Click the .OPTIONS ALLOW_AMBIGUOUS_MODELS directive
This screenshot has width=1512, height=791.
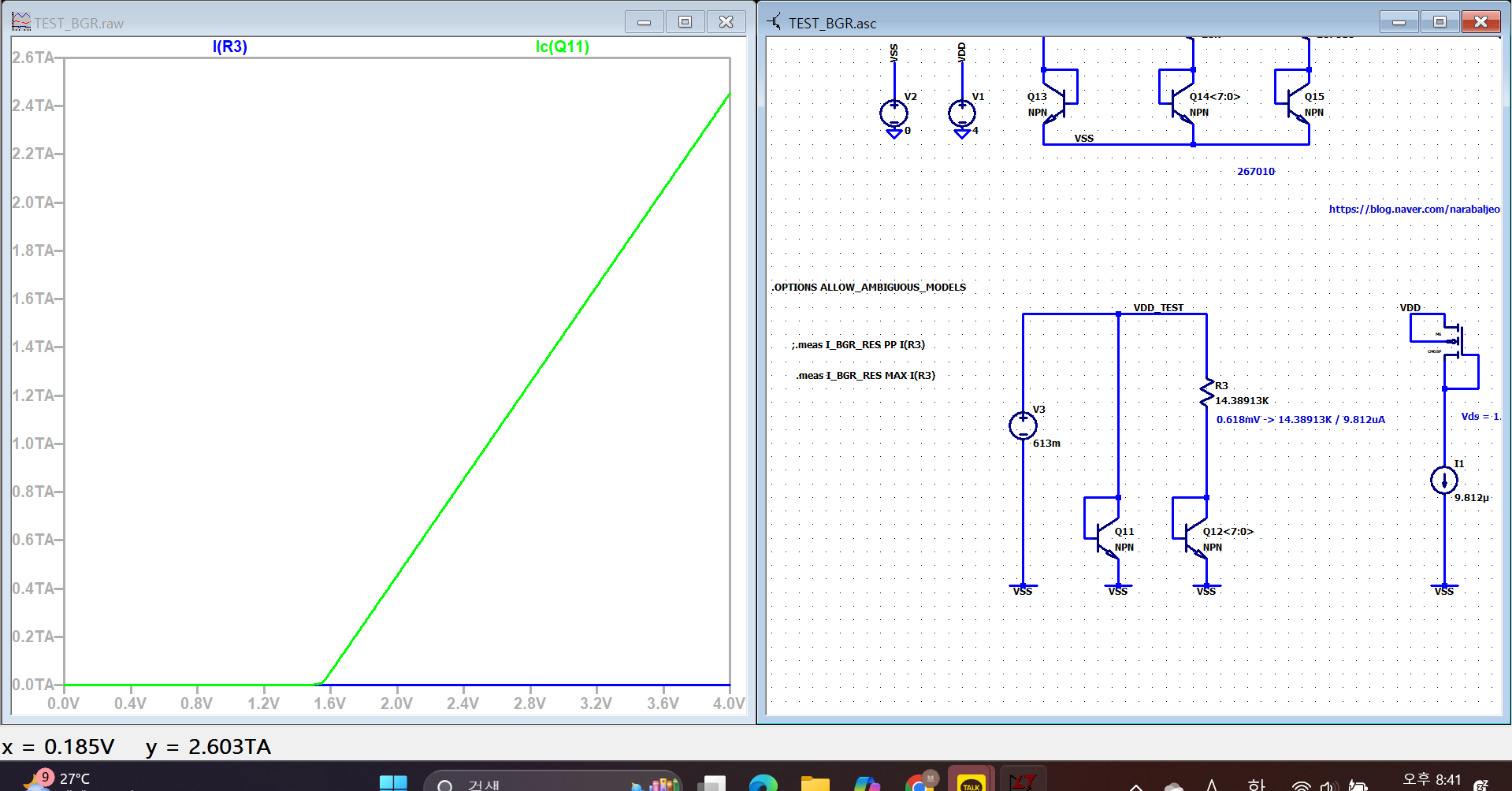point(868,287)
